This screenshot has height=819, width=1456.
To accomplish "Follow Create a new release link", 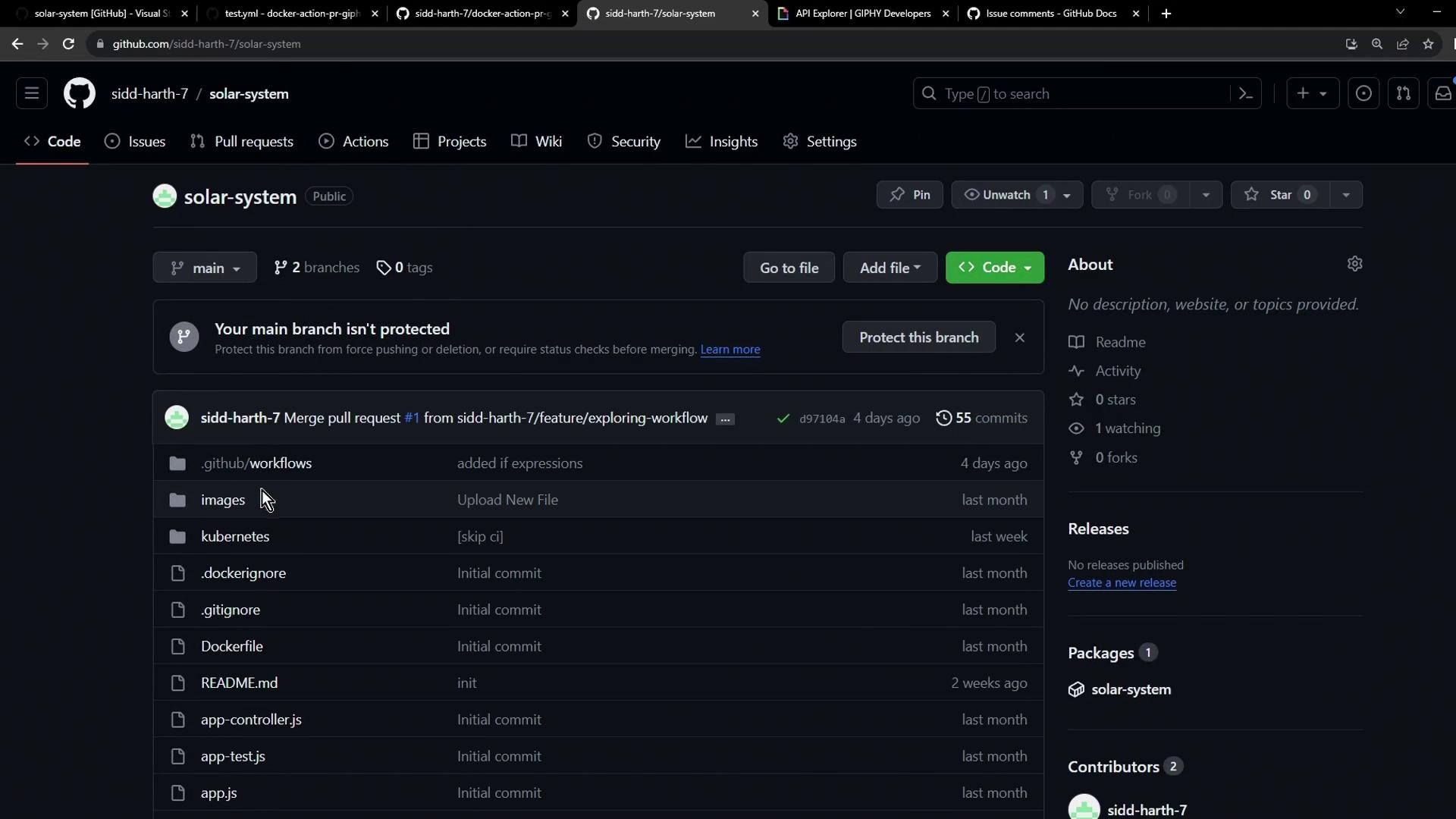I will [1122, 583].
